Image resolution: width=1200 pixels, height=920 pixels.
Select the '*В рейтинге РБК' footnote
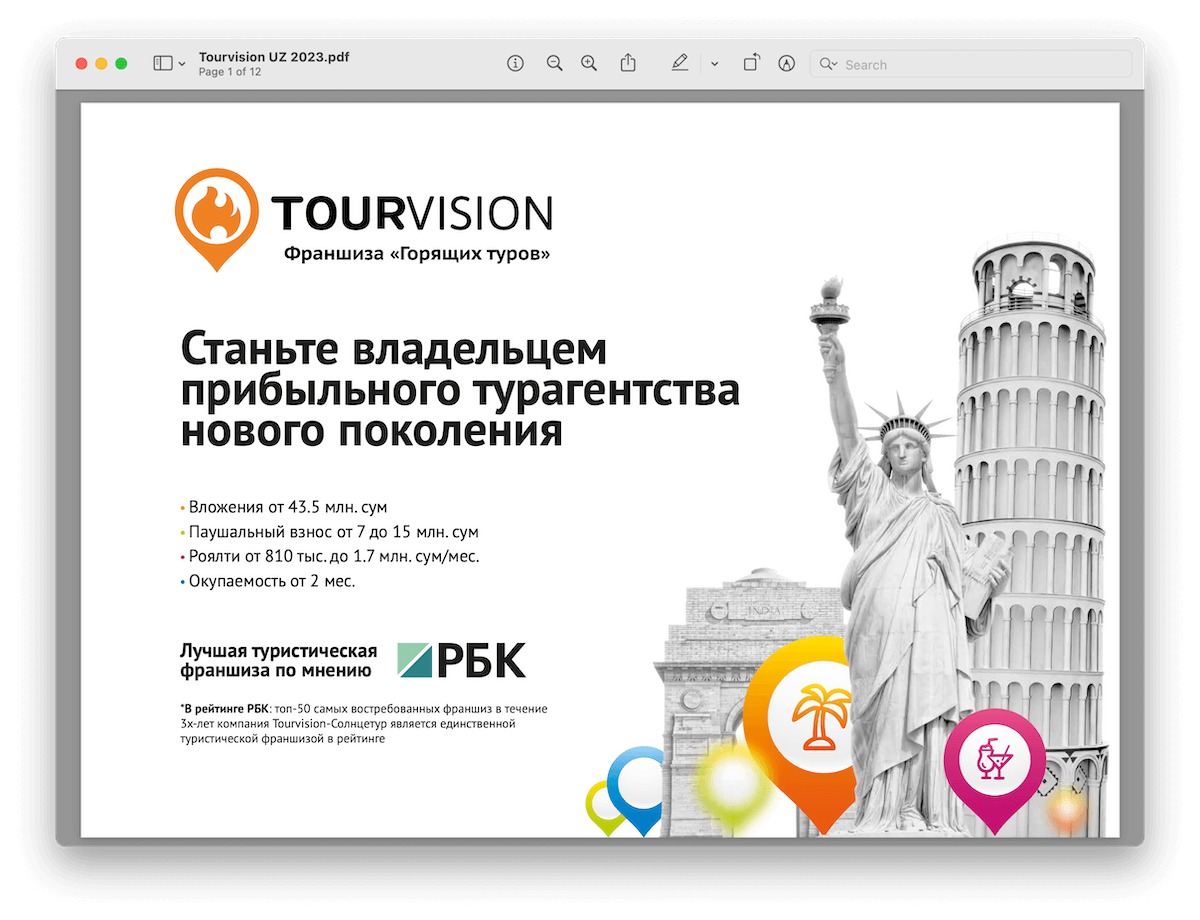point(364,723)
